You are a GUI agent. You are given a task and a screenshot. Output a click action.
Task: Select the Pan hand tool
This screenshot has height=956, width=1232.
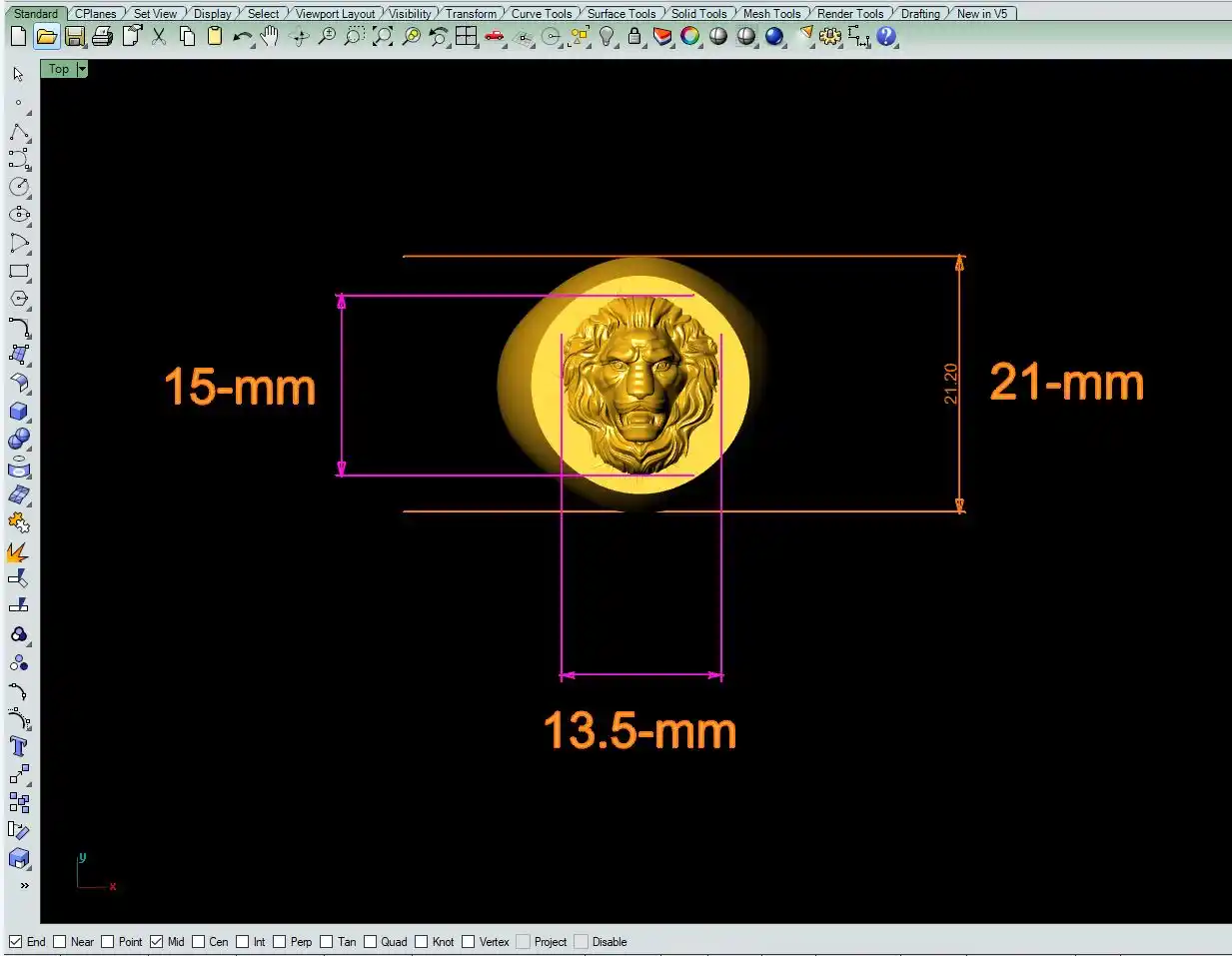(x=270, y=37)
